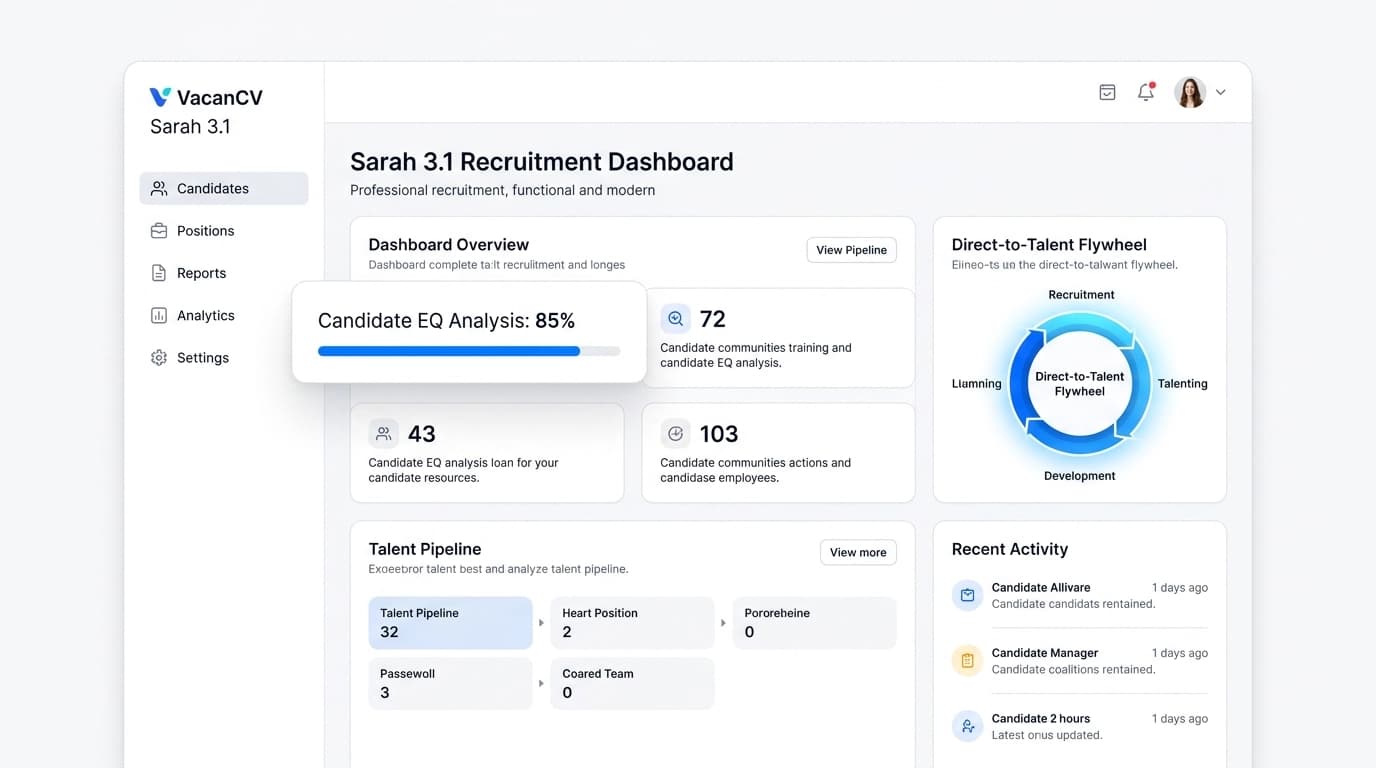The image size is (1376, 768).
Task: Click the Settings gear icon
Action: click(x=158, y=357)
